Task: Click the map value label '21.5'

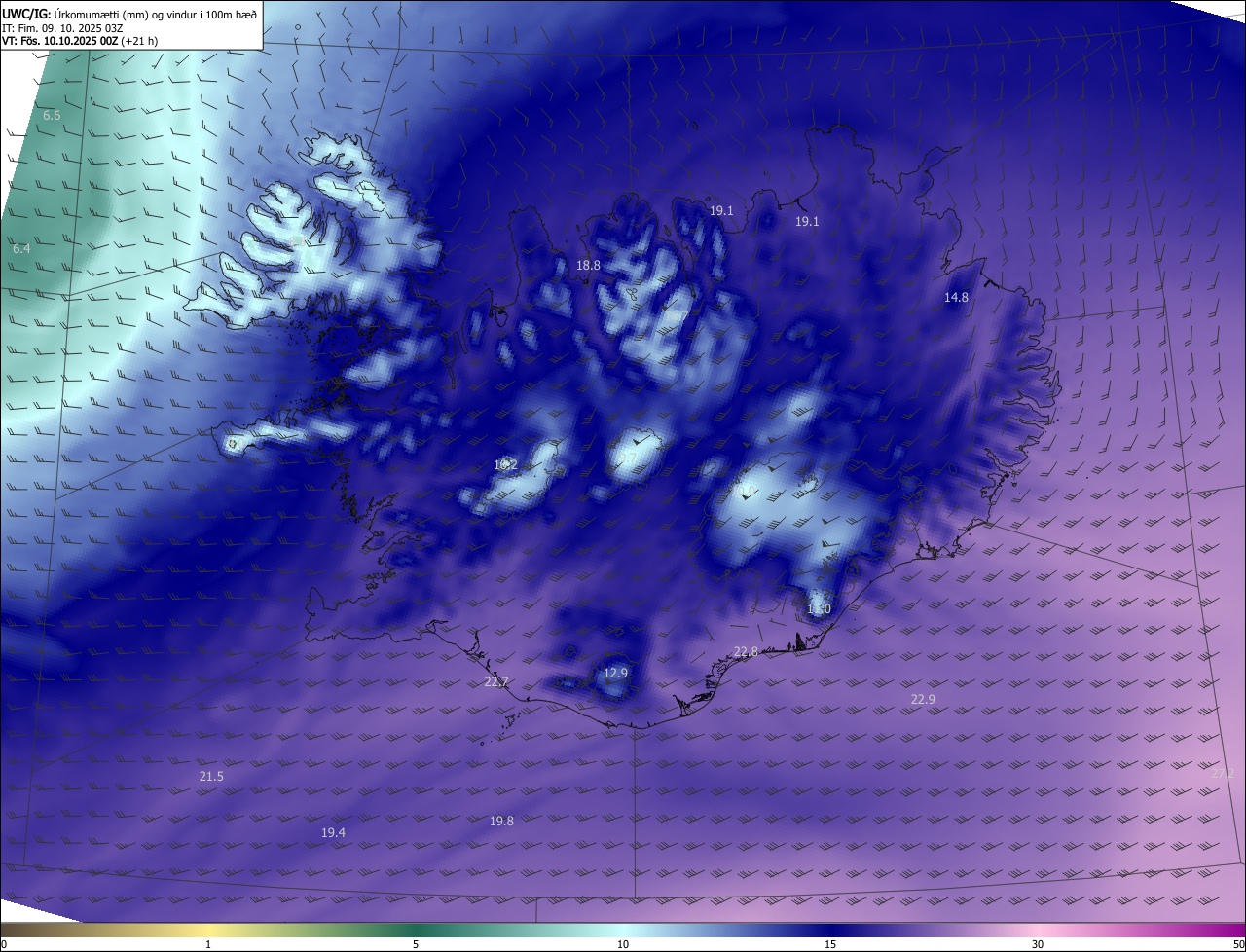Action: tap(211, 776)
